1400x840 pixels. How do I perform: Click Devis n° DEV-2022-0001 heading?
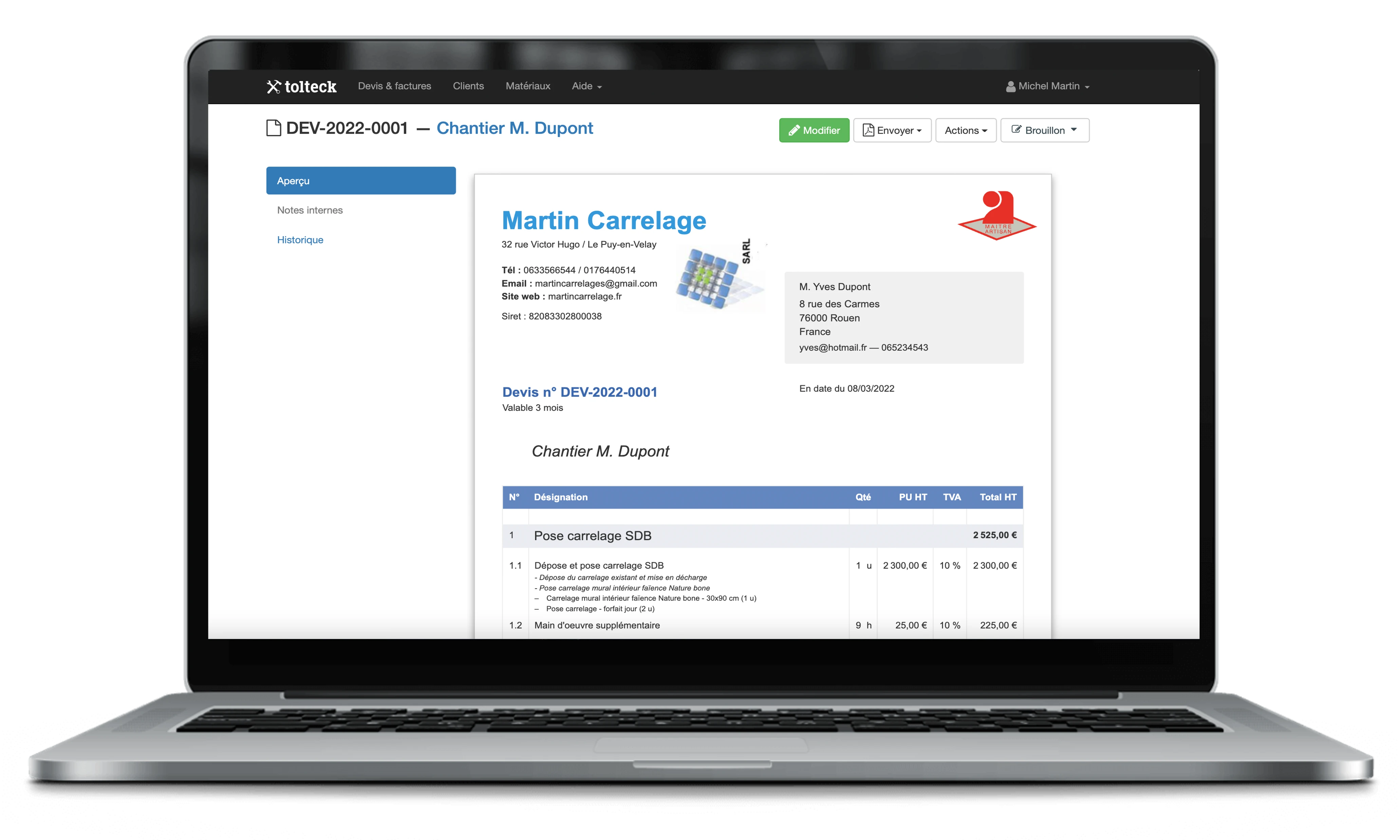579,392
